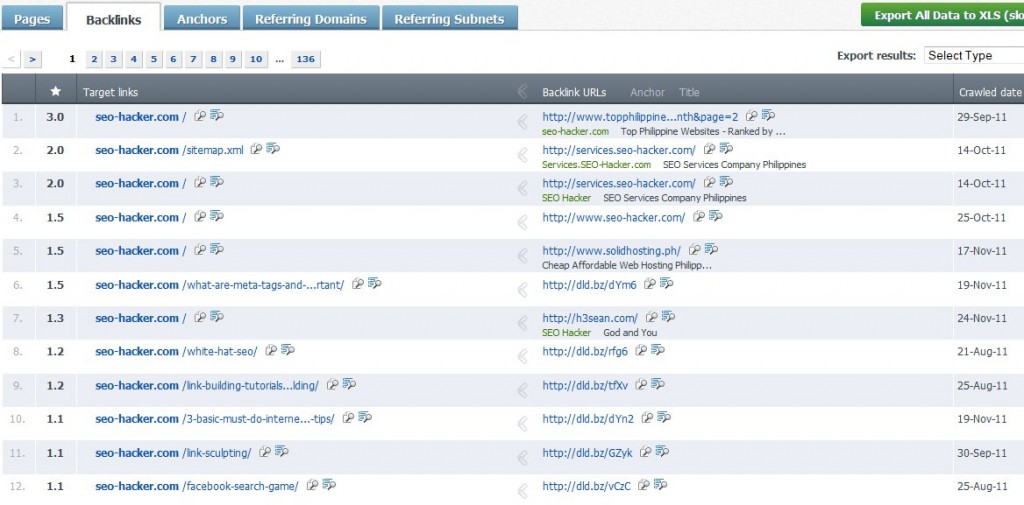The width and height of the screenshot is (1024, 505).
Task: Click page-magnifier icon beside target link in row 1
Action: tap(200, 116)
